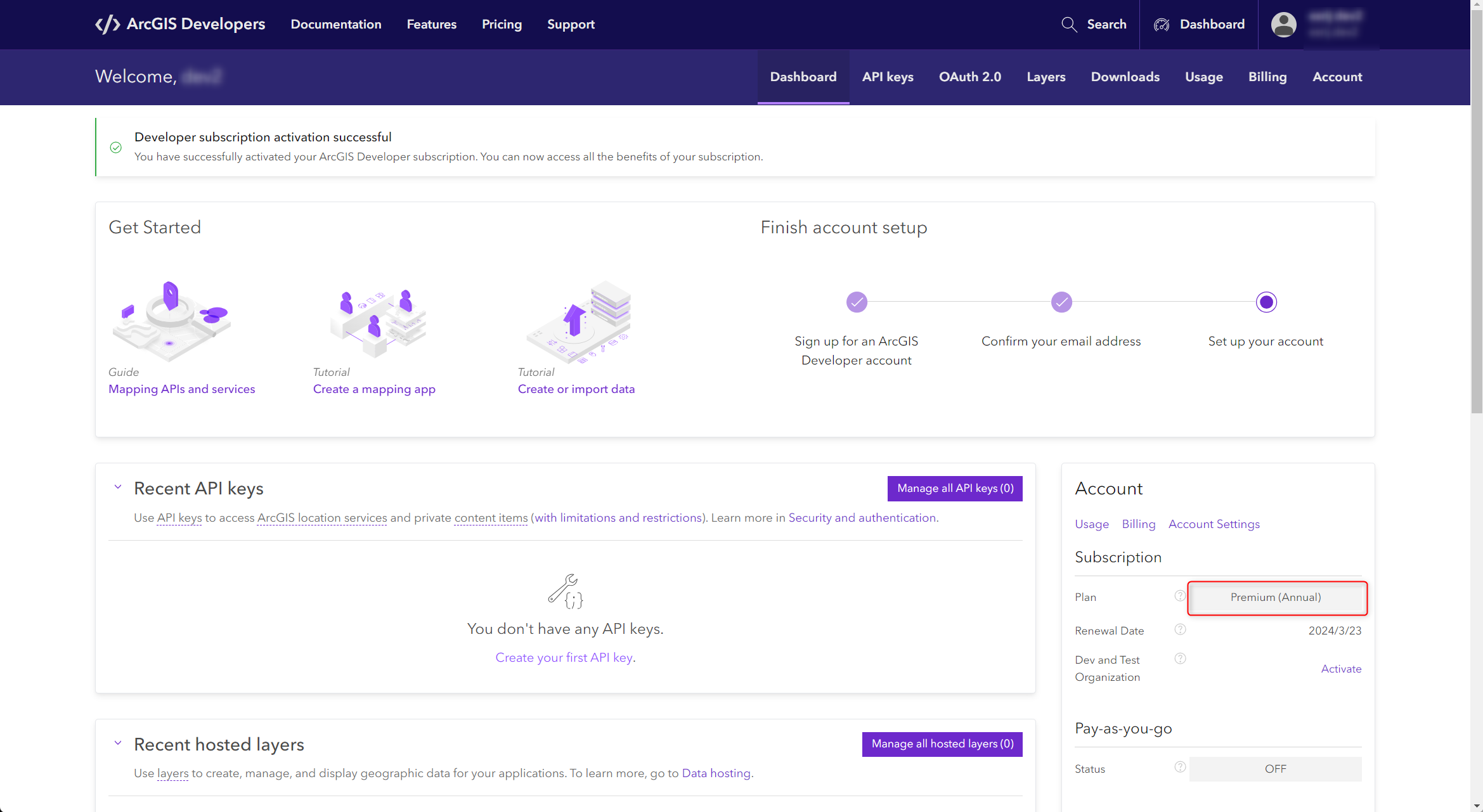Open the Features menu

tap(432, 24)
